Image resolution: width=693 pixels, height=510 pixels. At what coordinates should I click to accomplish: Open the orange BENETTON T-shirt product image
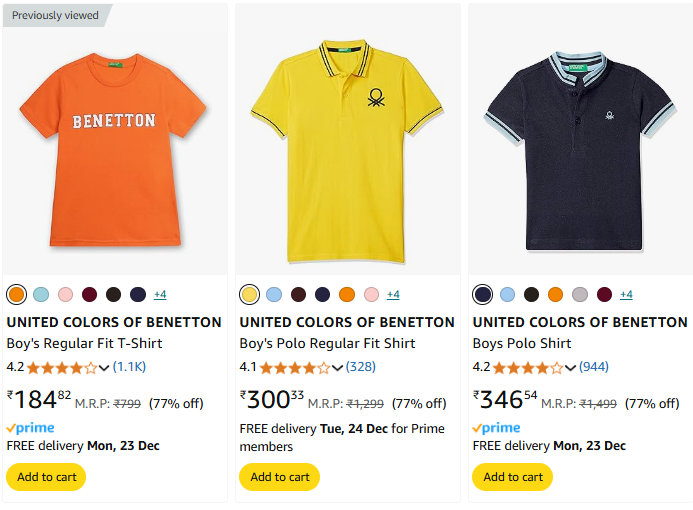point(113,150)
